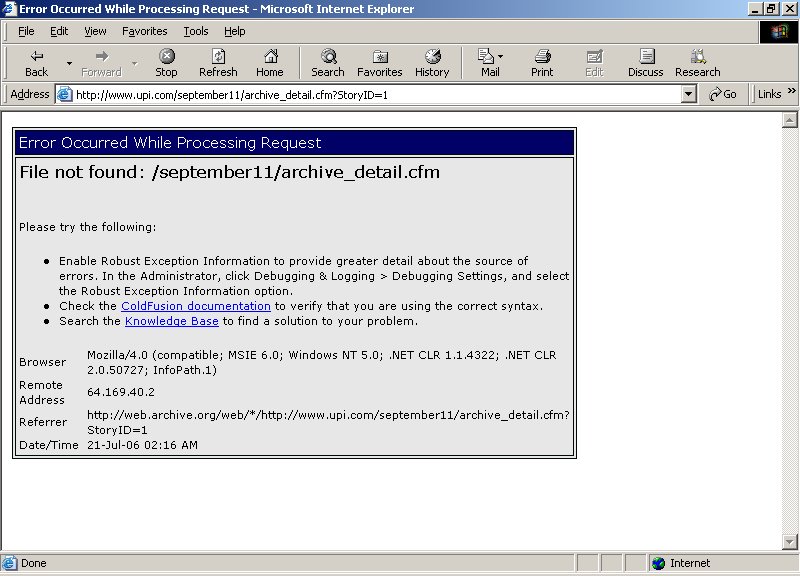Expand the address bar dropdown
This screenshot has width=800, height=576.
[x=689, y=94]
